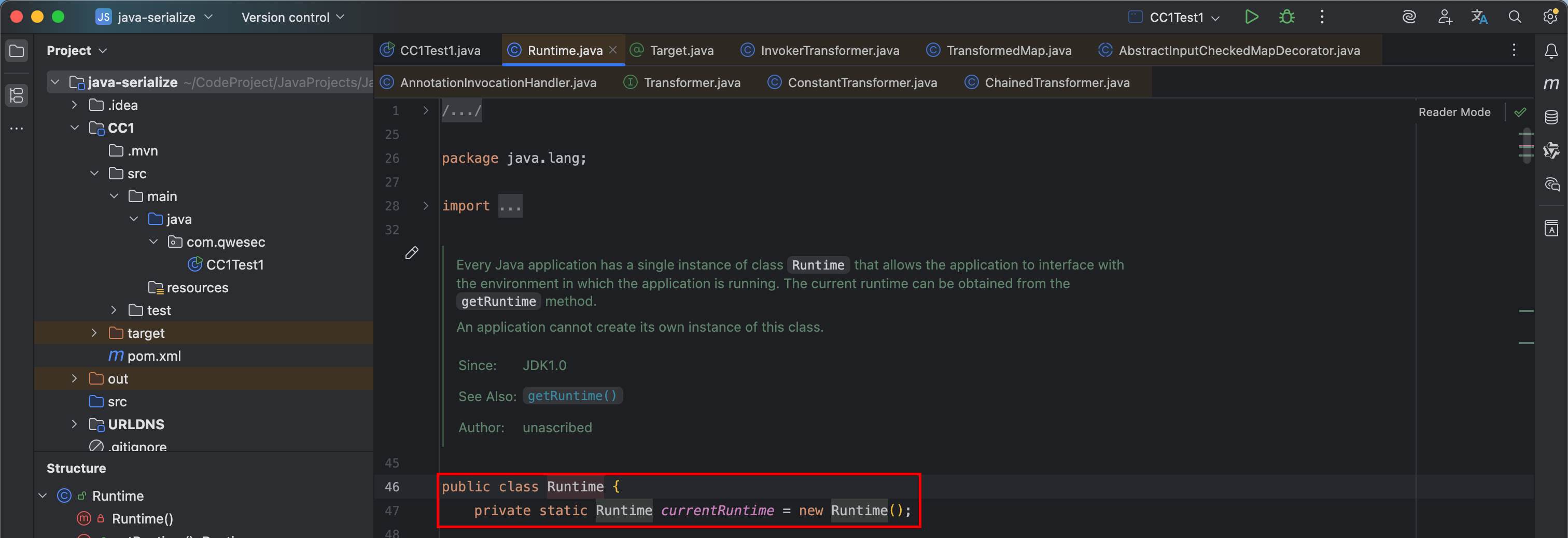Open the Notifications bell panel
Screen dimensions: 1568x538
1551,51
